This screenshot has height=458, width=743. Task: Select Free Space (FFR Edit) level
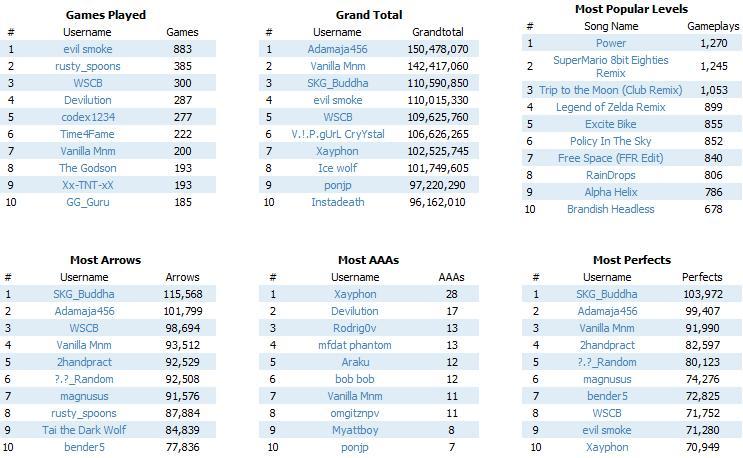click(611, 158)
